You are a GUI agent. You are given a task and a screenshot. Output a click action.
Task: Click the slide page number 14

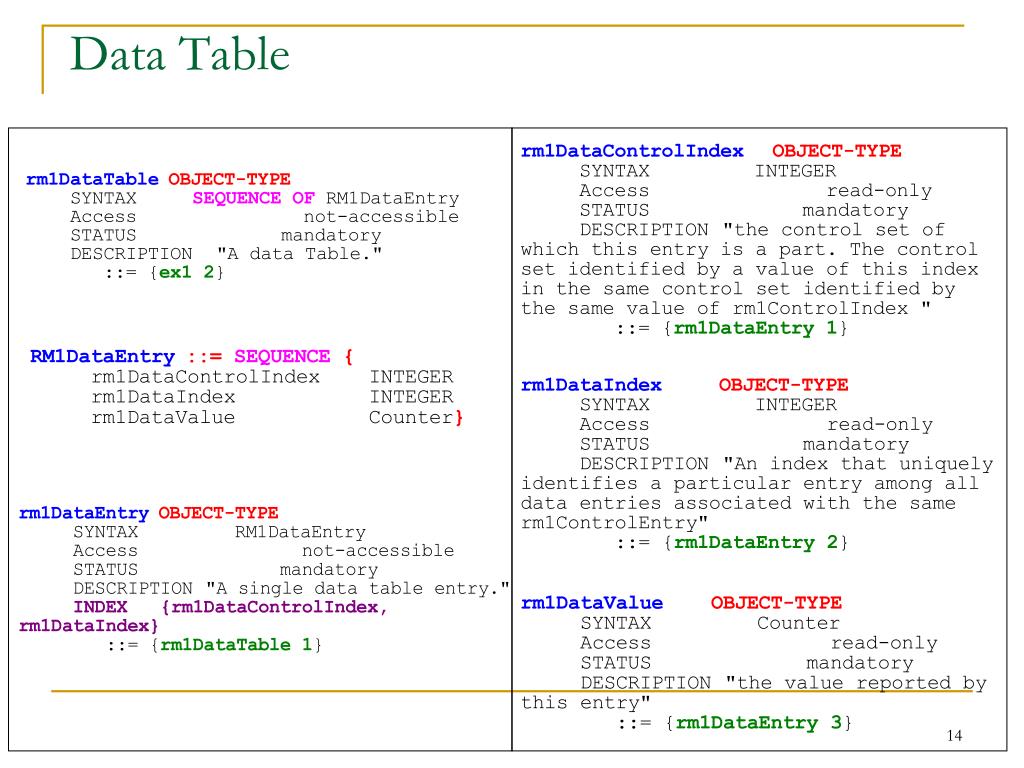coord(954,736)
